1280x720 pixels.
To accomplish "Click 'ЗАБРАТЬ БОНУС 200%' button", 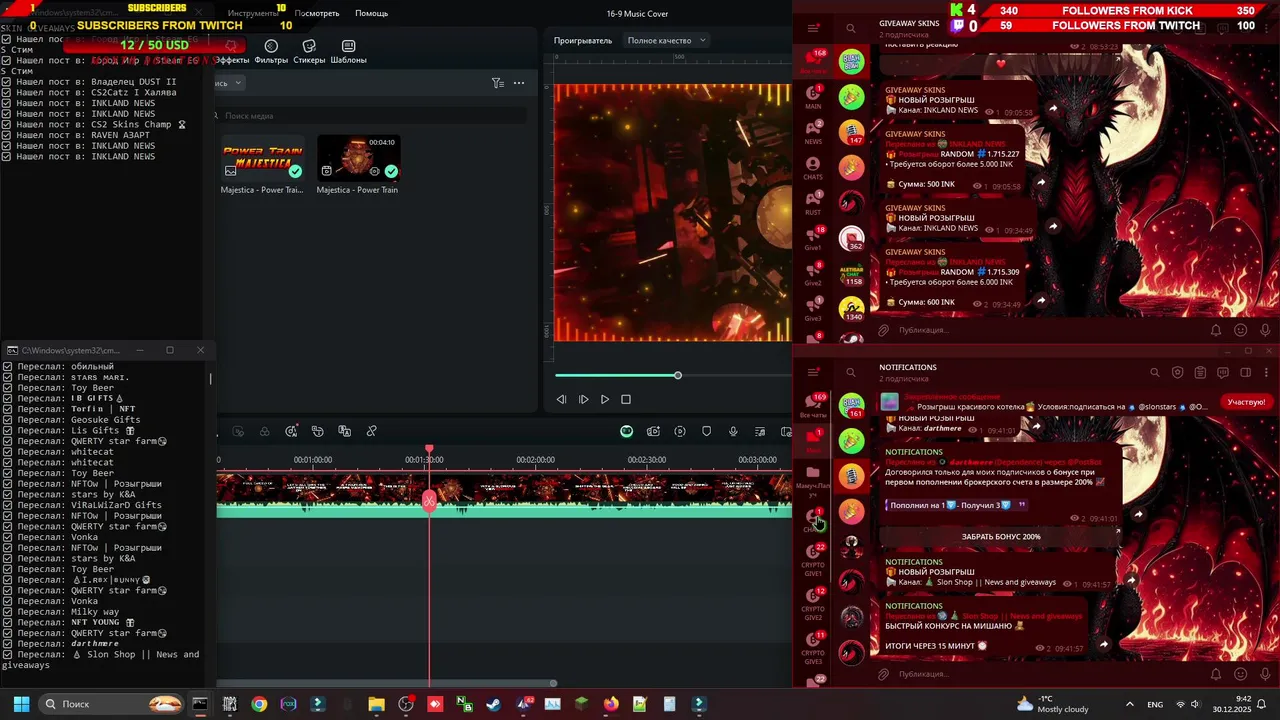I will (x=1001, y=537).
